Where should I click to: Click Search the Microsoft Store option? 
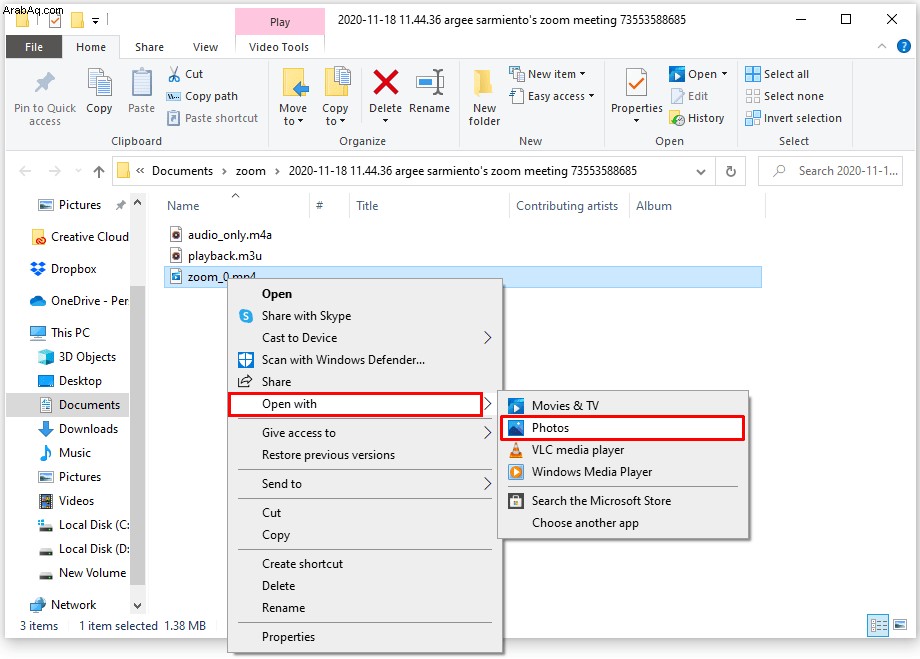[x=623, y=501]
